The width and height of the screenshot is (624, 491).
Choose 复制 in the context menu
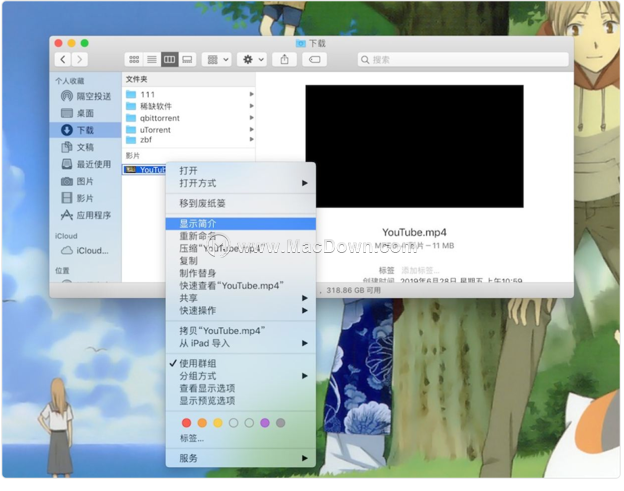(241, 261)
